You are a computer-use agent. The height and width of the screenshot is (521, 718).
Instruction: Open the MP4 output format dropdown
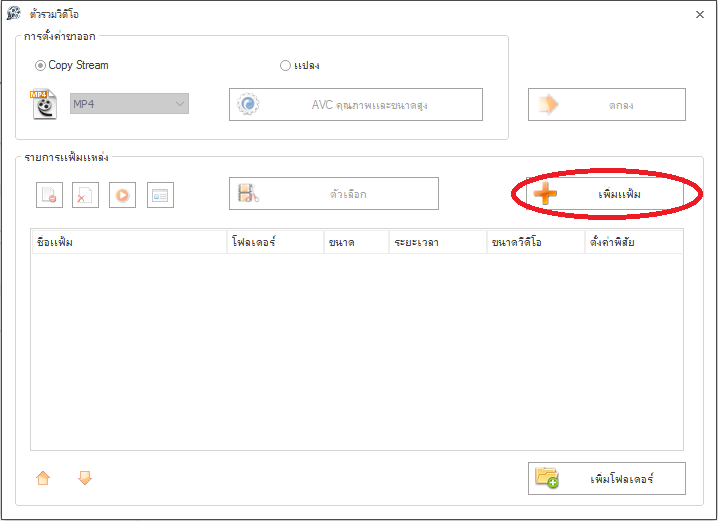coord(129,104)
